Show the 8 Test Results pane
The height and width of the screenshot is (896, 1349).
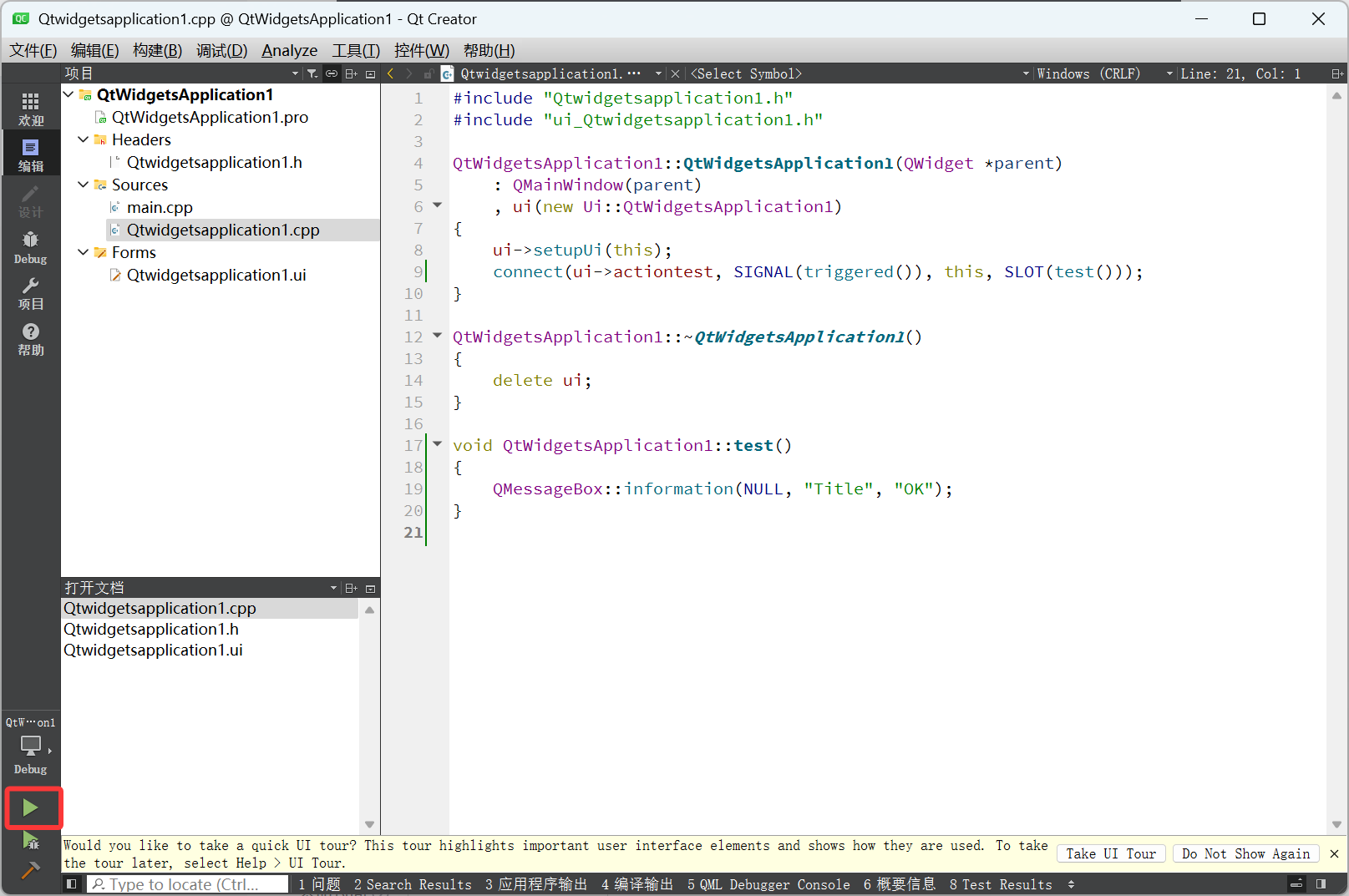[x=1001, y=884]
